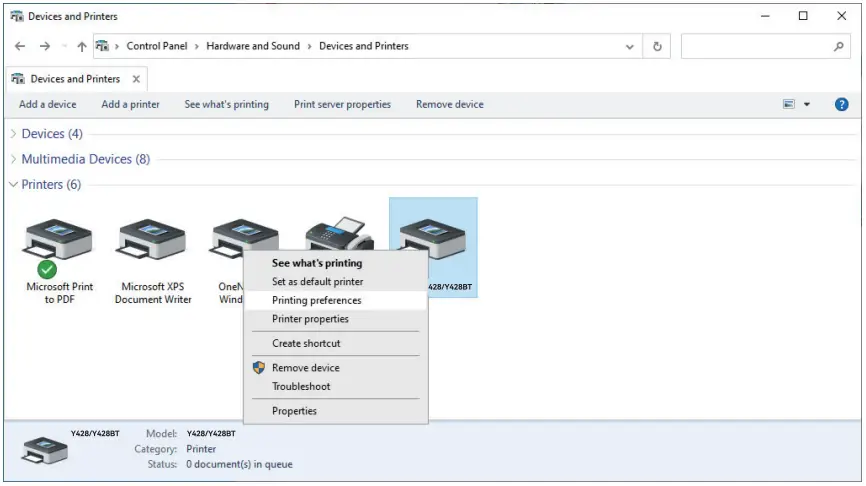Screen dimensions: 866x486
Task: Click the Forward navigation arrow
Action: tap(45, 46)
